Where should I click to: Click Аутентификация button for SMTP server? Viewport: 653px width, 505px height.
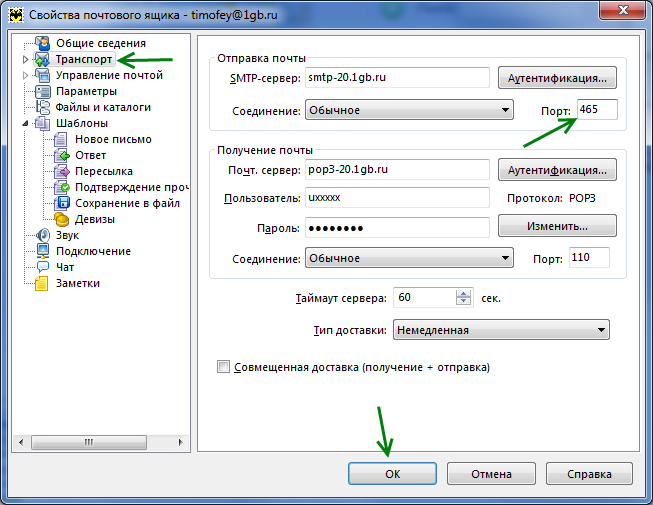coord(557,78)
